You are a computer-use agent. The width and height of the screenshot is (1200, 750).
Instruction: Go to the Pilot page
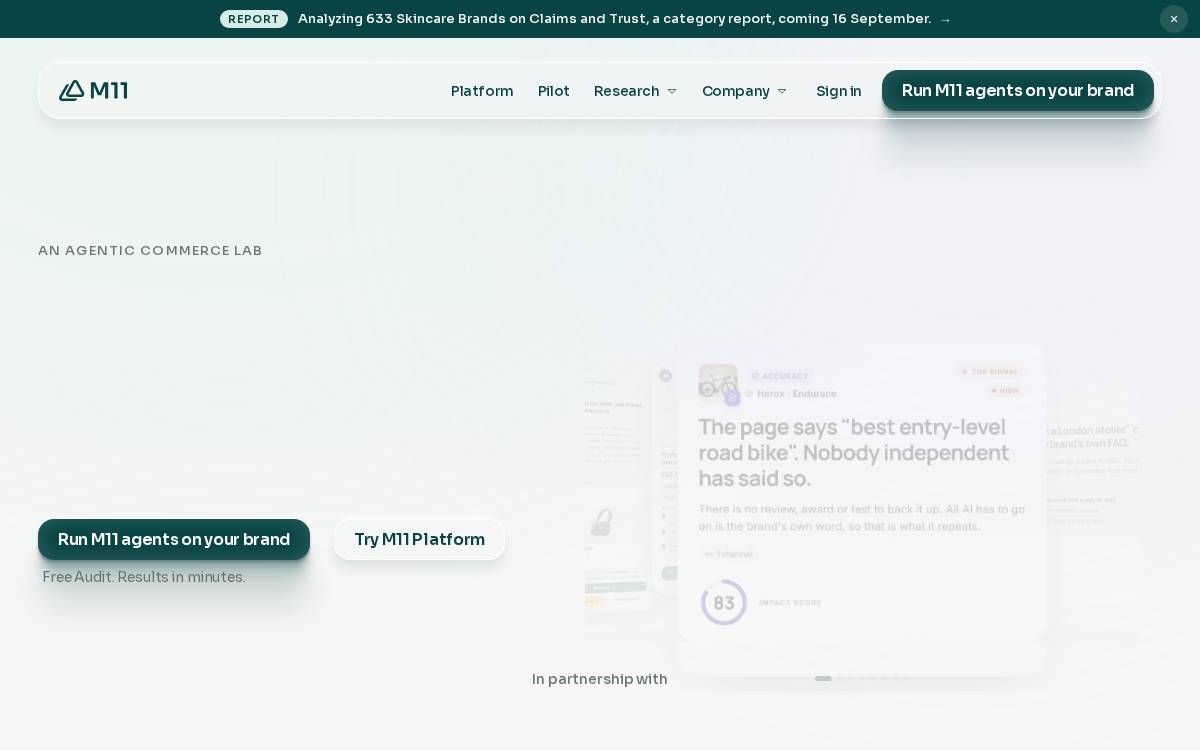click(x=554, y=91)
